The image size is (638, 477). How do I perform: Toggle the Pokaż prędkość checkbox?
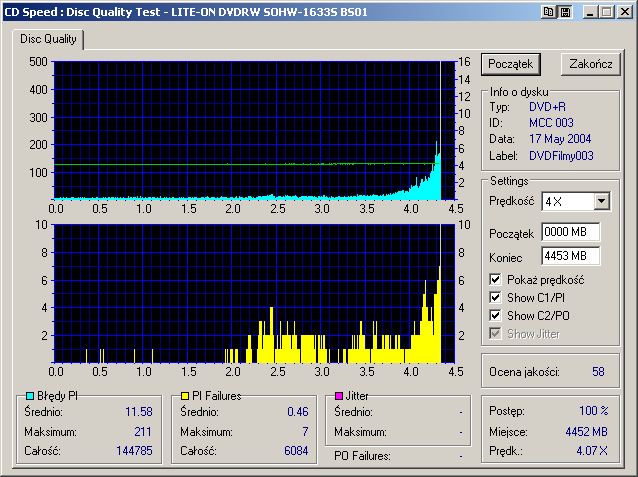(495, 280)
